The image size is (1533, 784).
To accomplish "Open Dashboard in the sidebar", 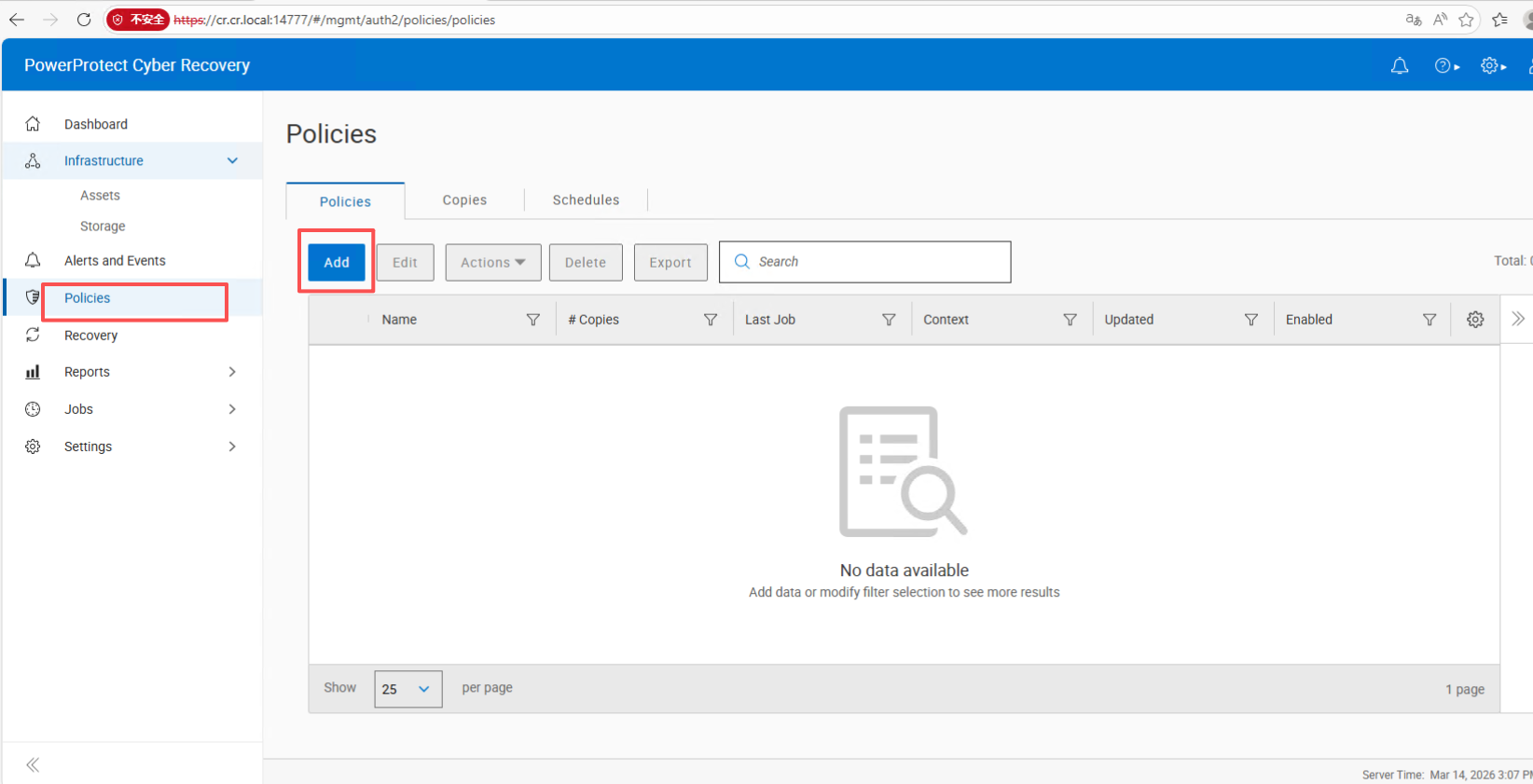I will click(x=96, y=124).
